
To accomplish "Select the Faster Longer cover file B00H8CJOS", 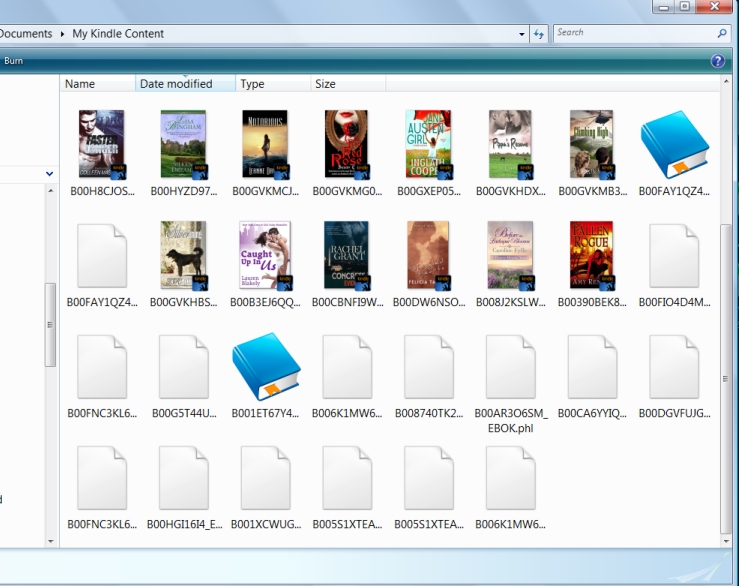I will [x=102, y=153].
